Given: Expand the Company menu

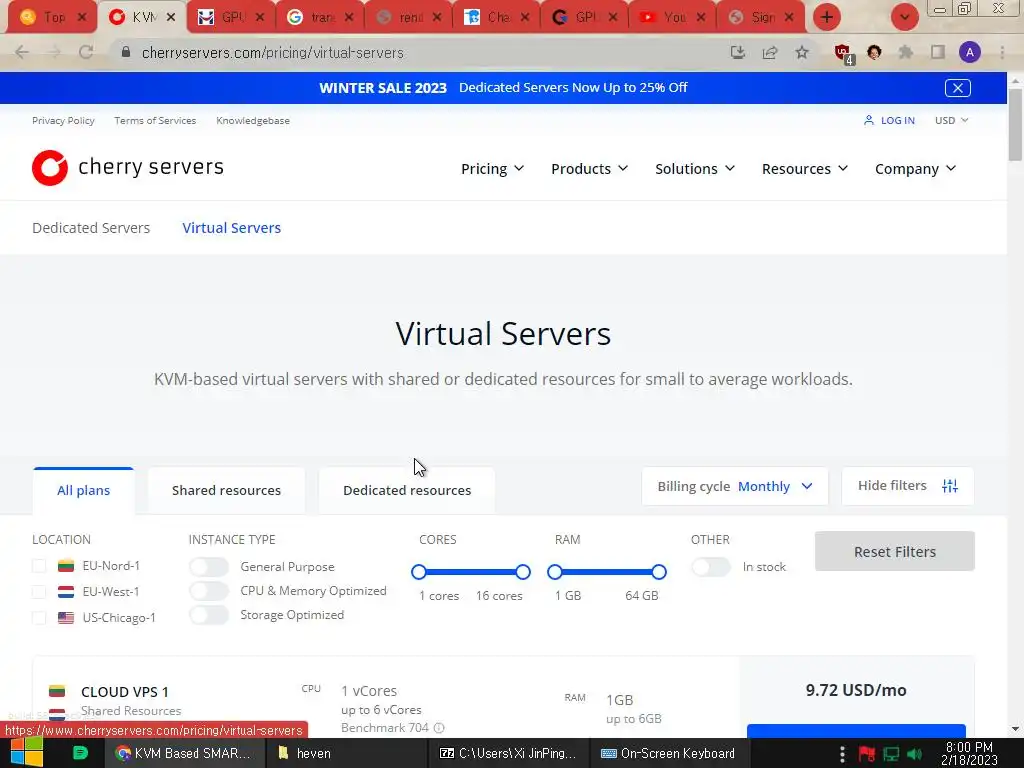Looking at the screenshot, I should point(915,168).
